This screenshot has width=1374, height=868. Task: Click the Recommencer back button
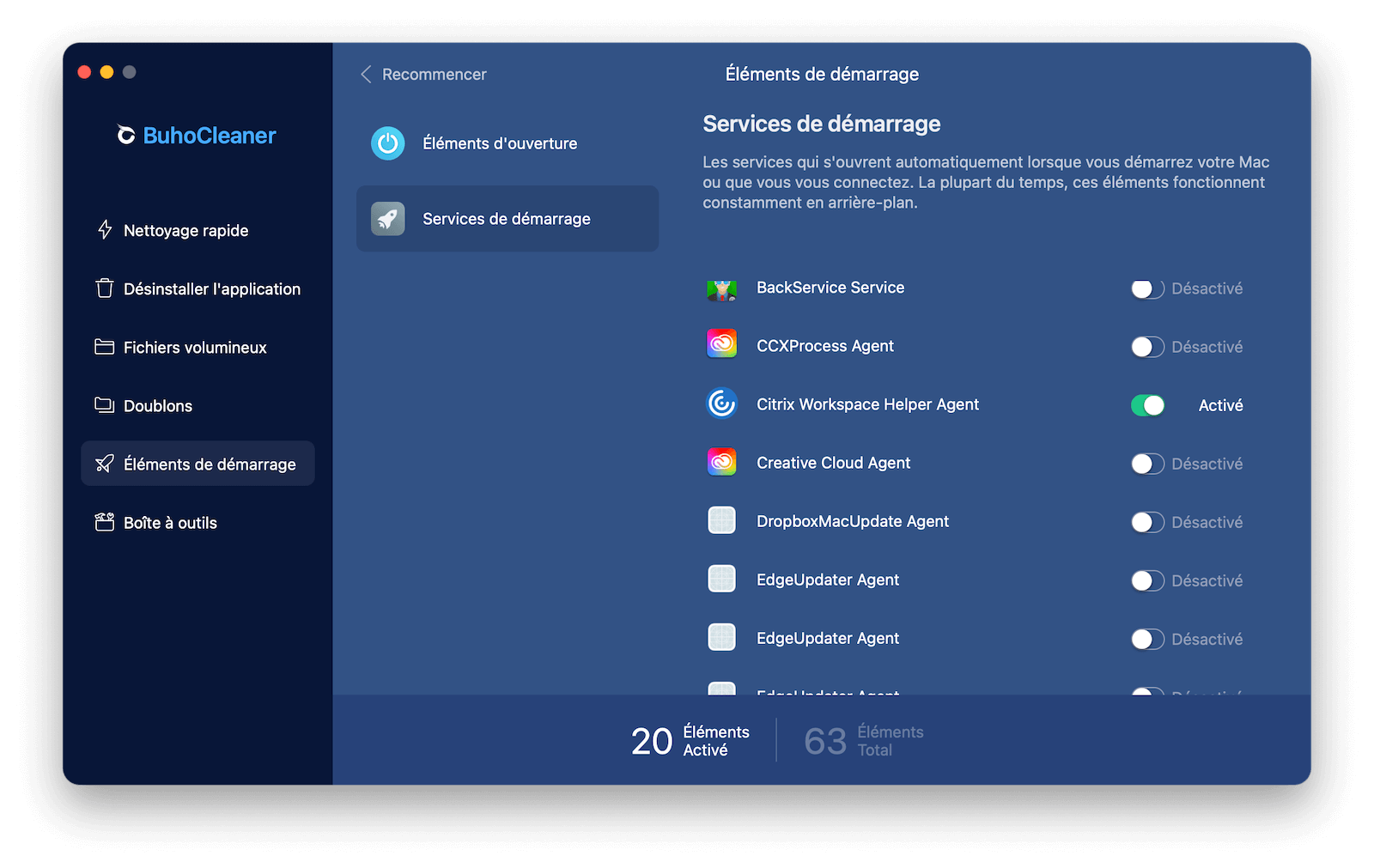click(x=423, y=75)
